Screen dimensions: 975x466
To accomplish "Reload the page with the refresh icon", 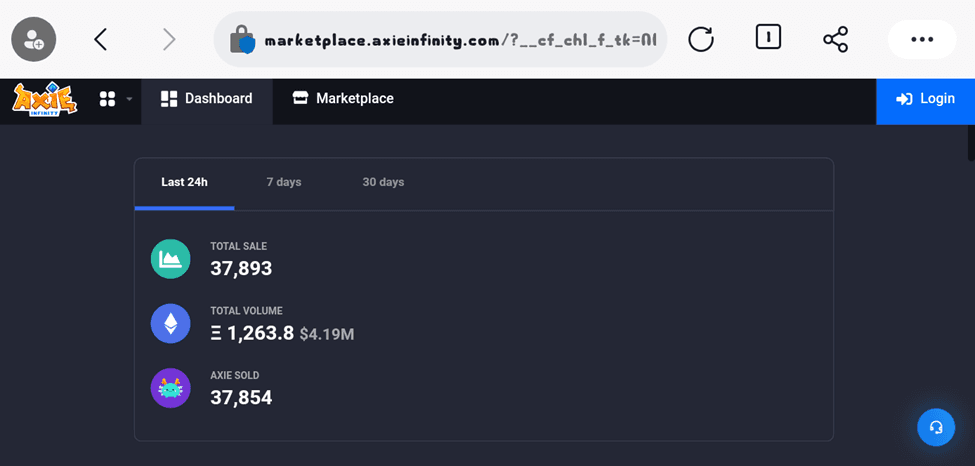I will point(701,40).
